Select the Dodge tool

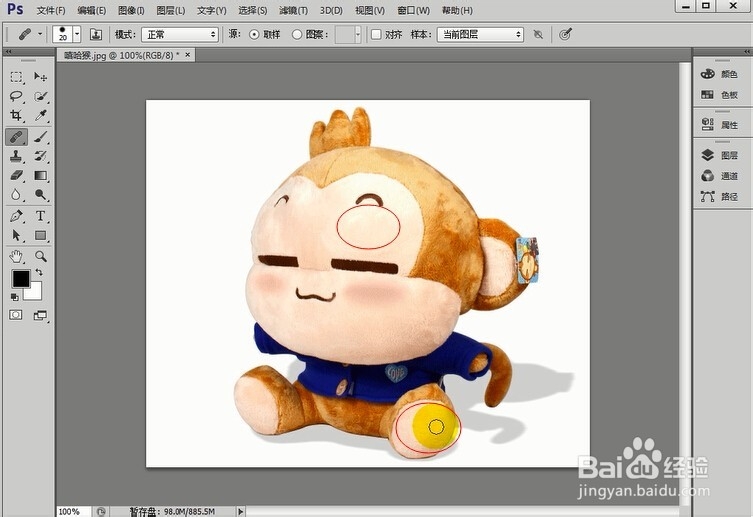coord(40,194)
